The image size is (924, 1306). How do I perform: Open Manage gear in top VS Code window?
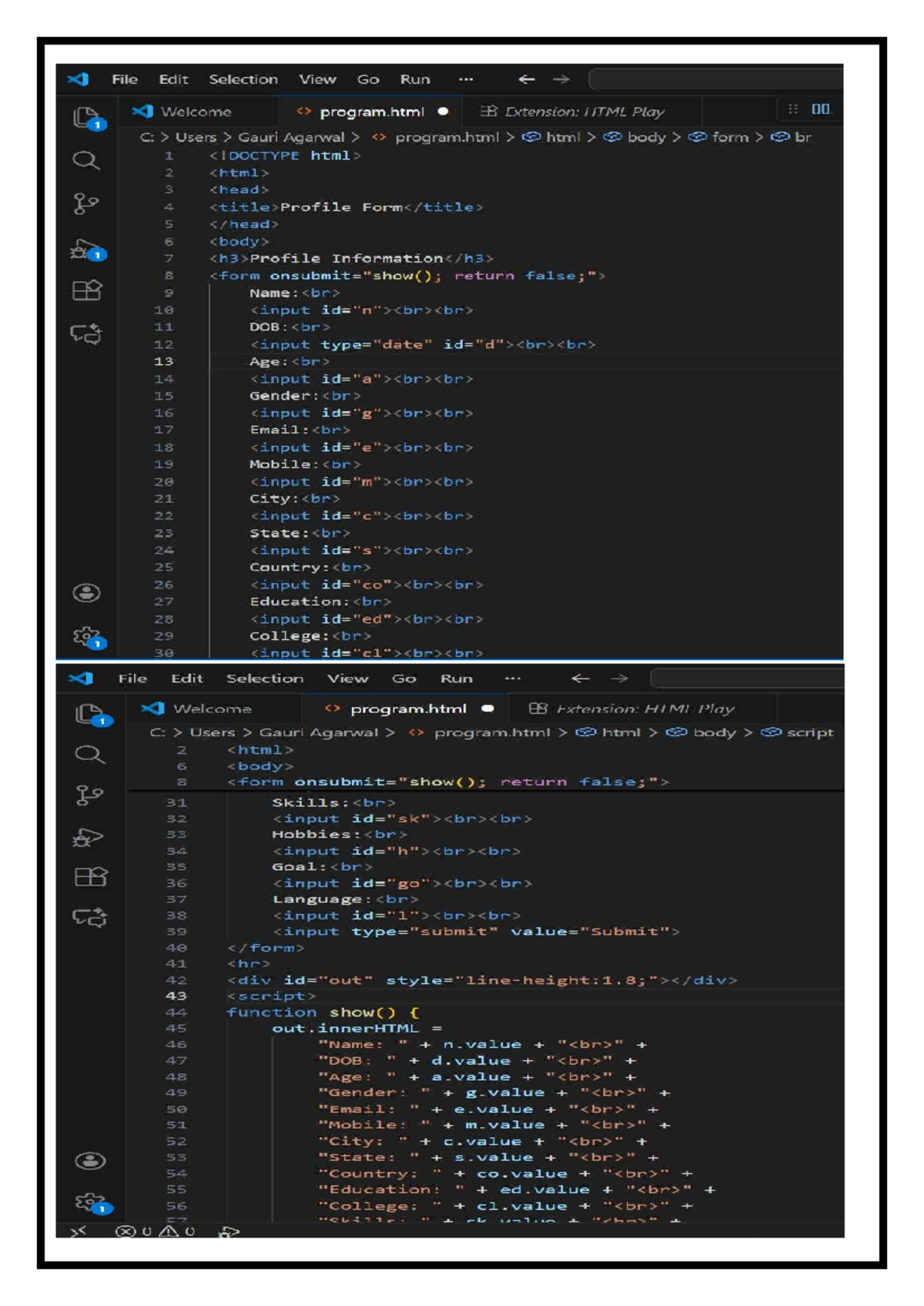click(x=88, y=638)
